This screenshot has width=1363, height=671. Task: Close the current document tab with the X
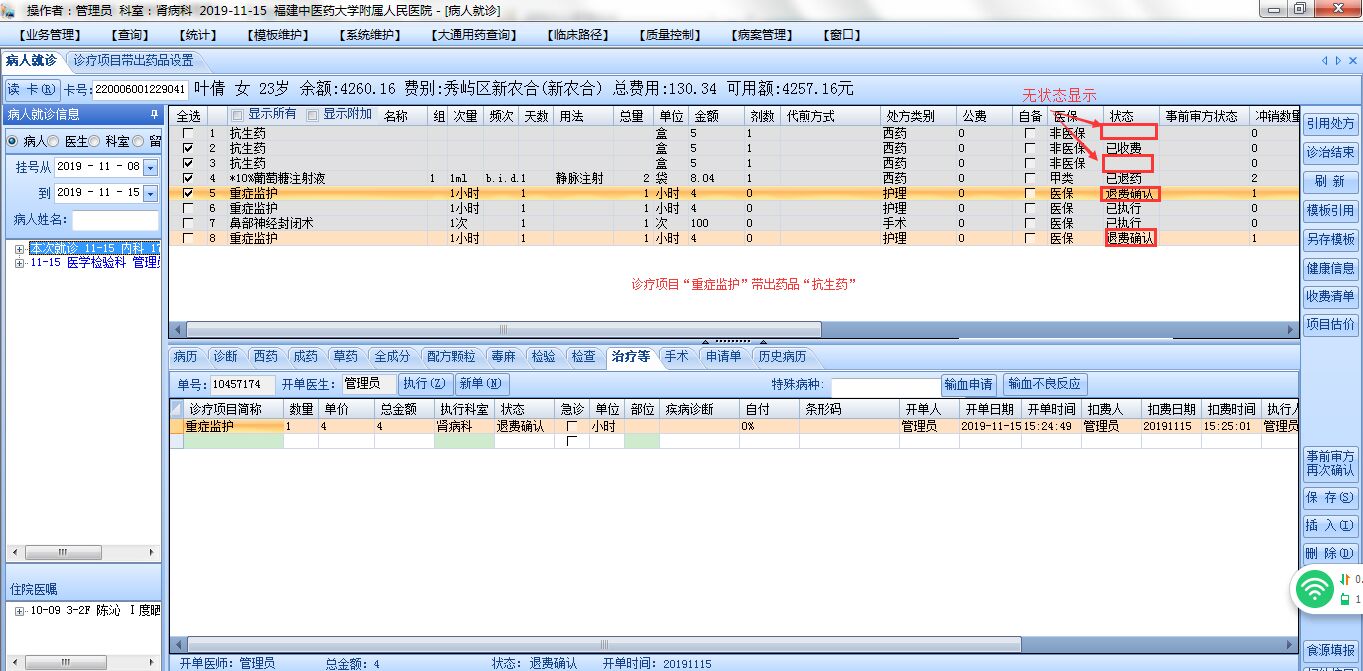1352,61
